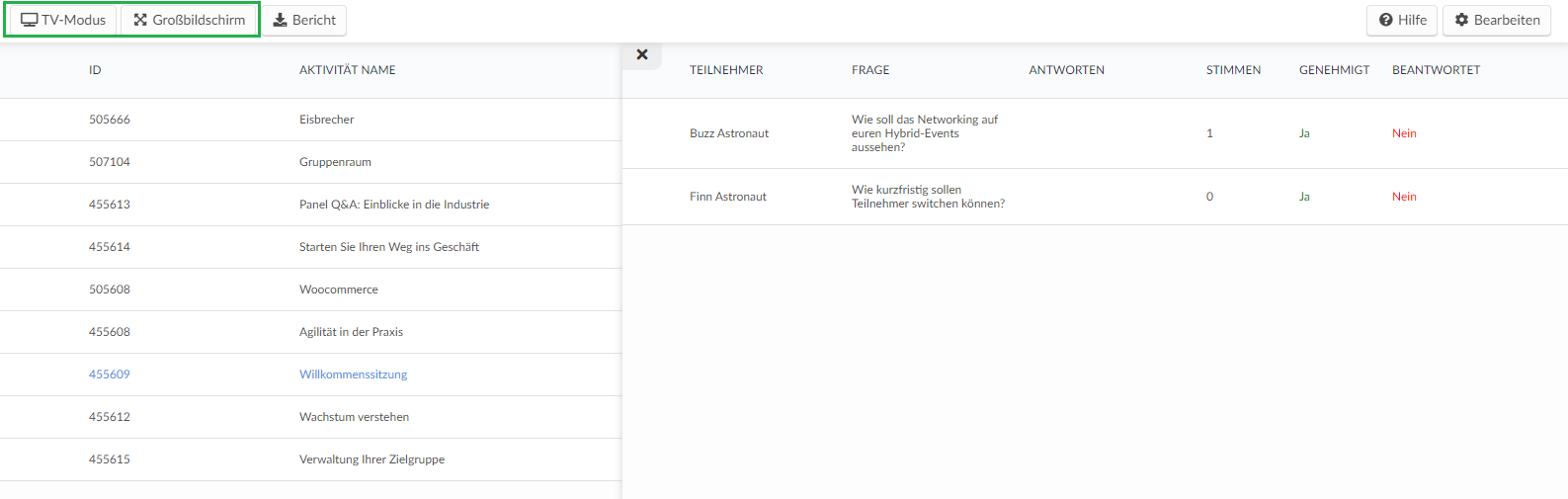The image size is (1568, 499).
Task: Activate TV-Modus display
Action: pyautogui.click(x=63, y=20)
